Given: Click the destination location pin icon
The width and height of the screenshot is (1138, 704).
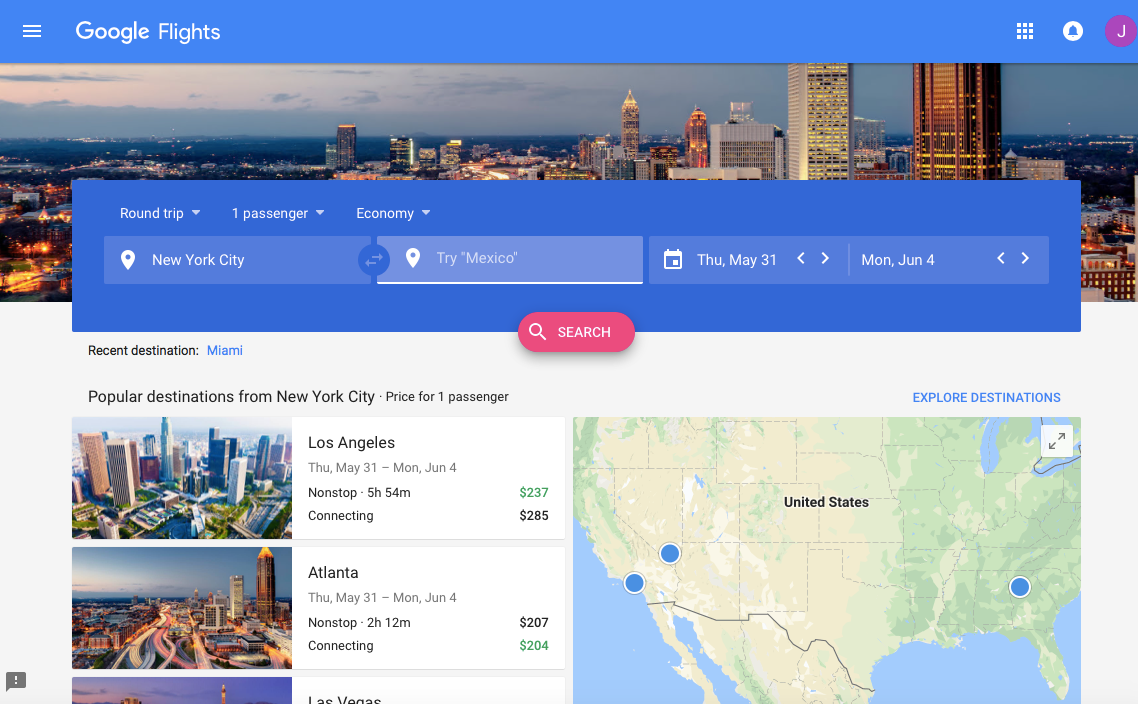Looking at the screenshot, I should [413, 258].
